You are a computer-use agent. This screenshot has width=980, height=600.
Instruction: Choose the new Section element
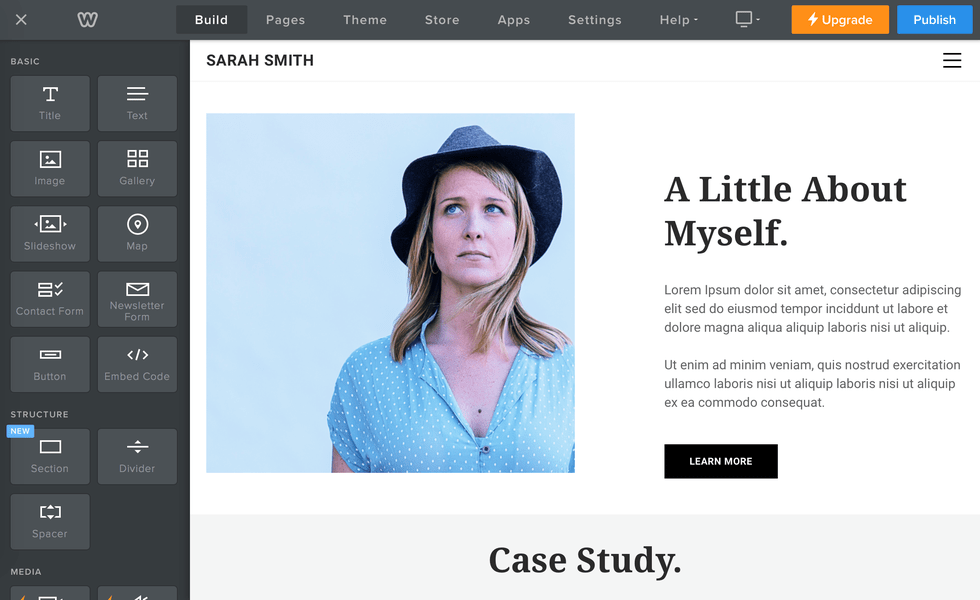[50, 456]
